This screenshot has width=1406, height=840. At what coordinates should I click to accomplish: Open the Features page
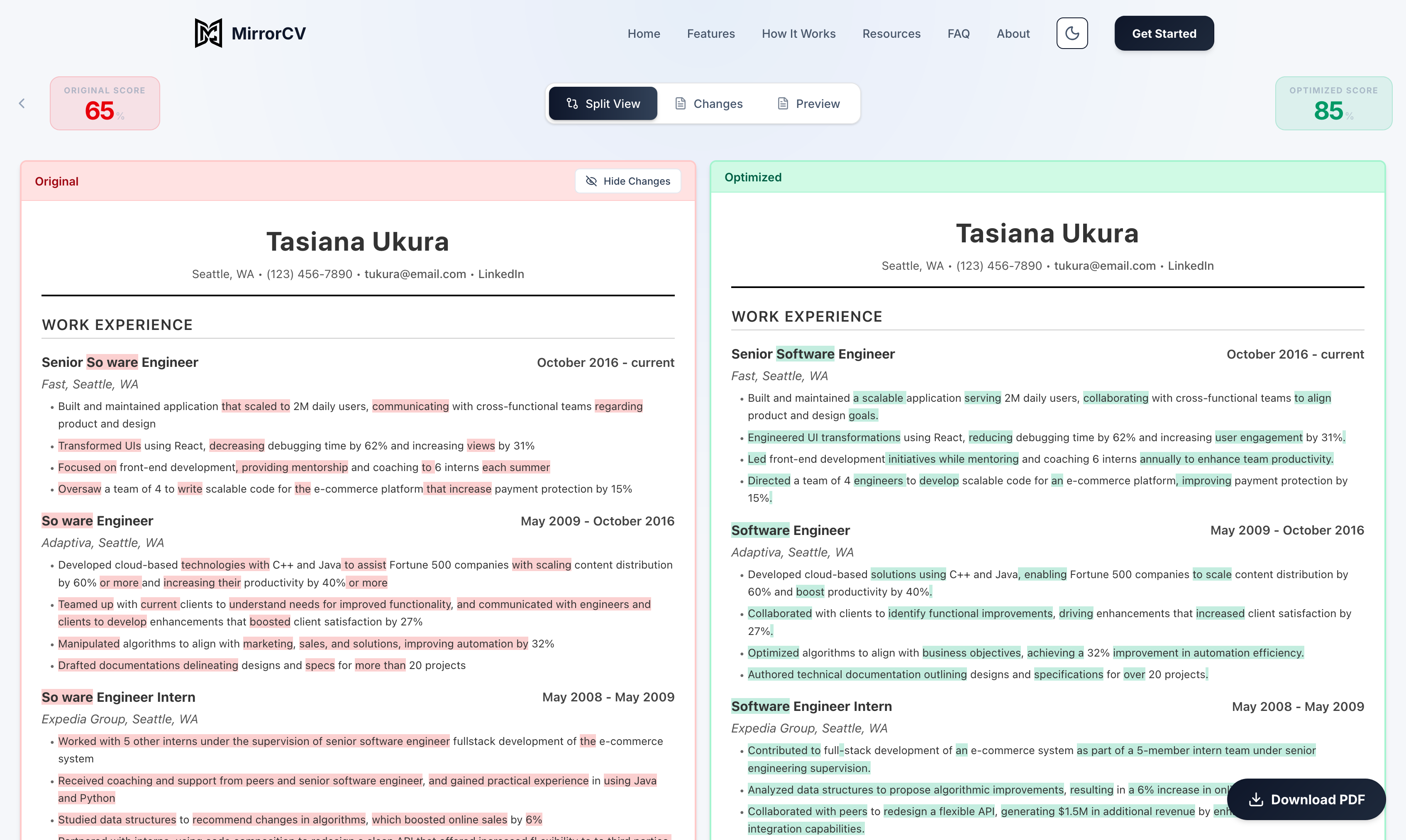click(x=711, y=33)
